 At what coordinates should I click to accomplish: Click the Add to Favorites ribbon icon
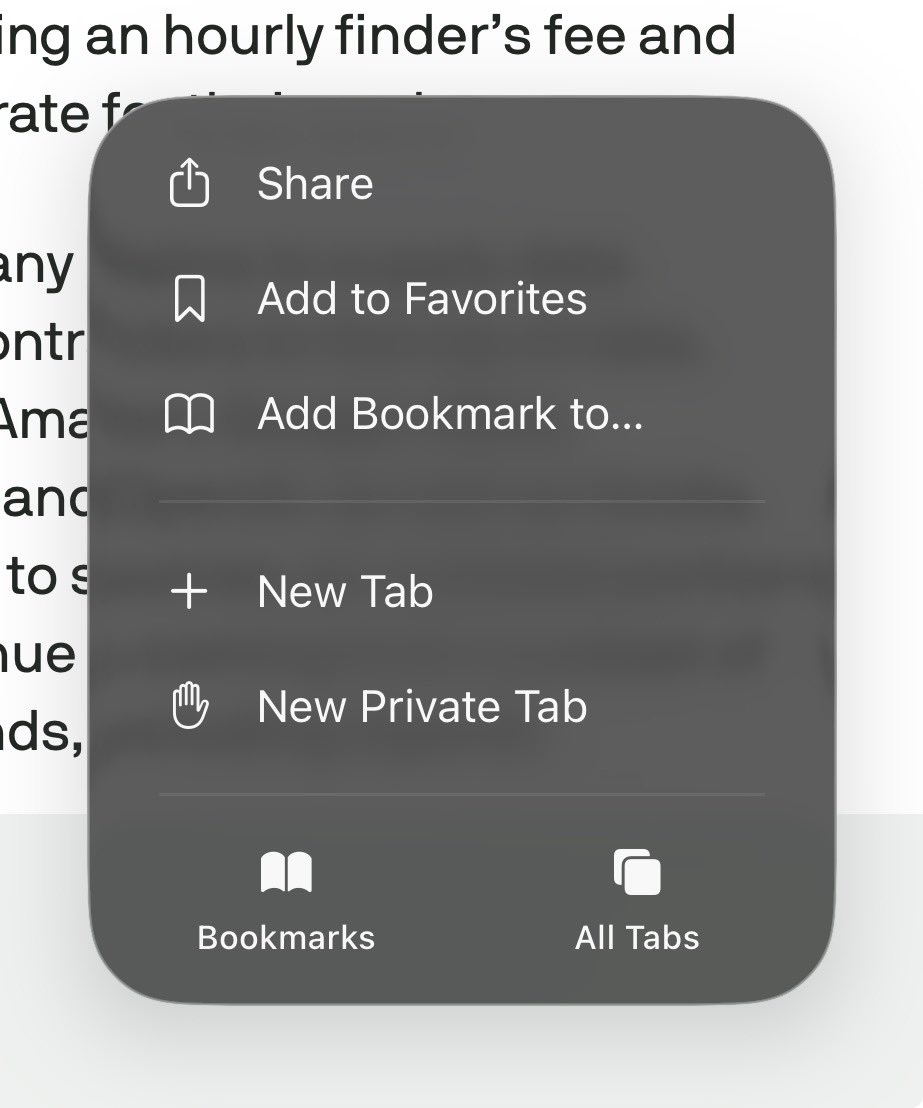[189, 299]
